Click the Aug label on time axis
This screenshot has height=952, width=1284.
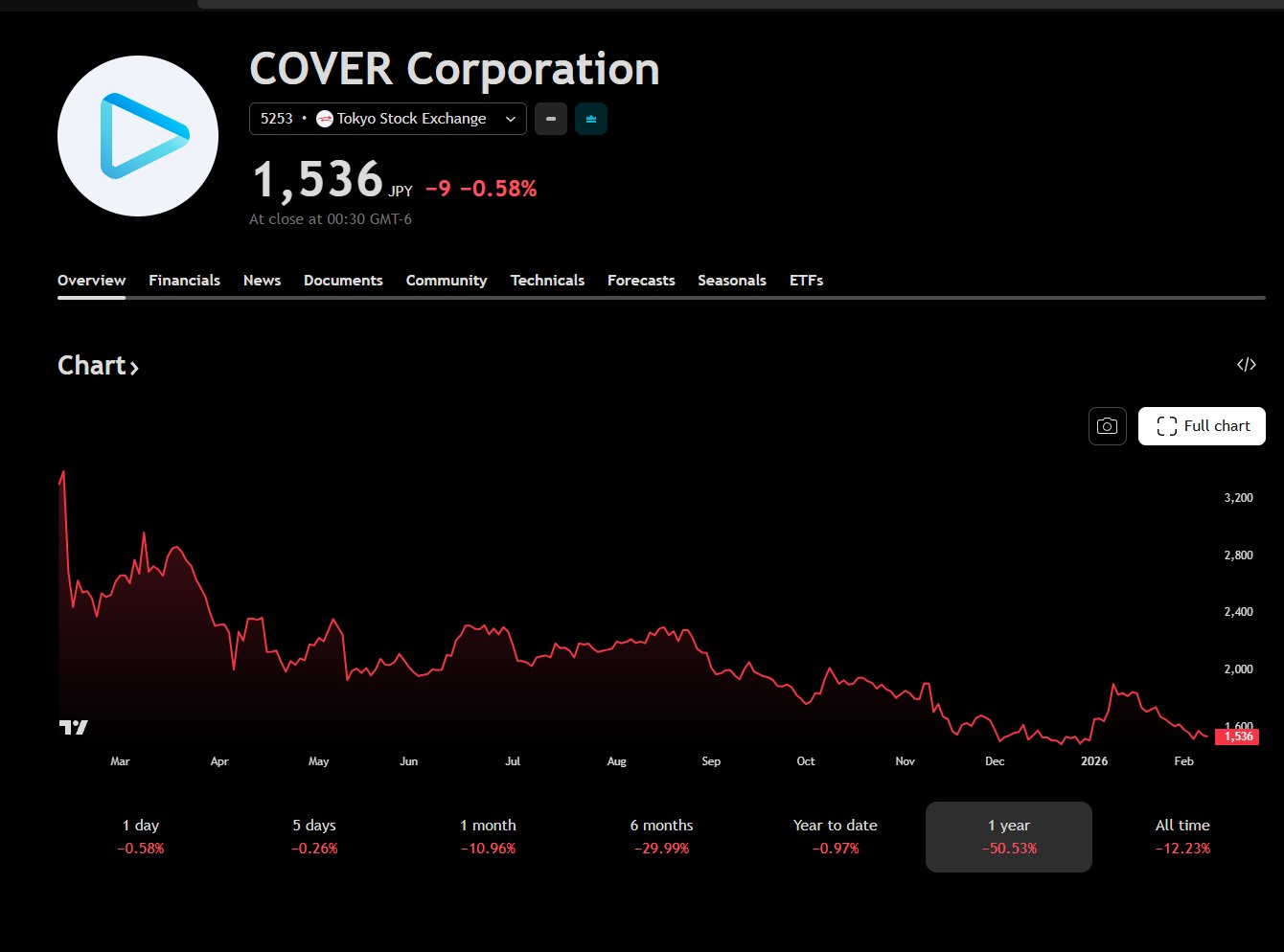(617, 761)
